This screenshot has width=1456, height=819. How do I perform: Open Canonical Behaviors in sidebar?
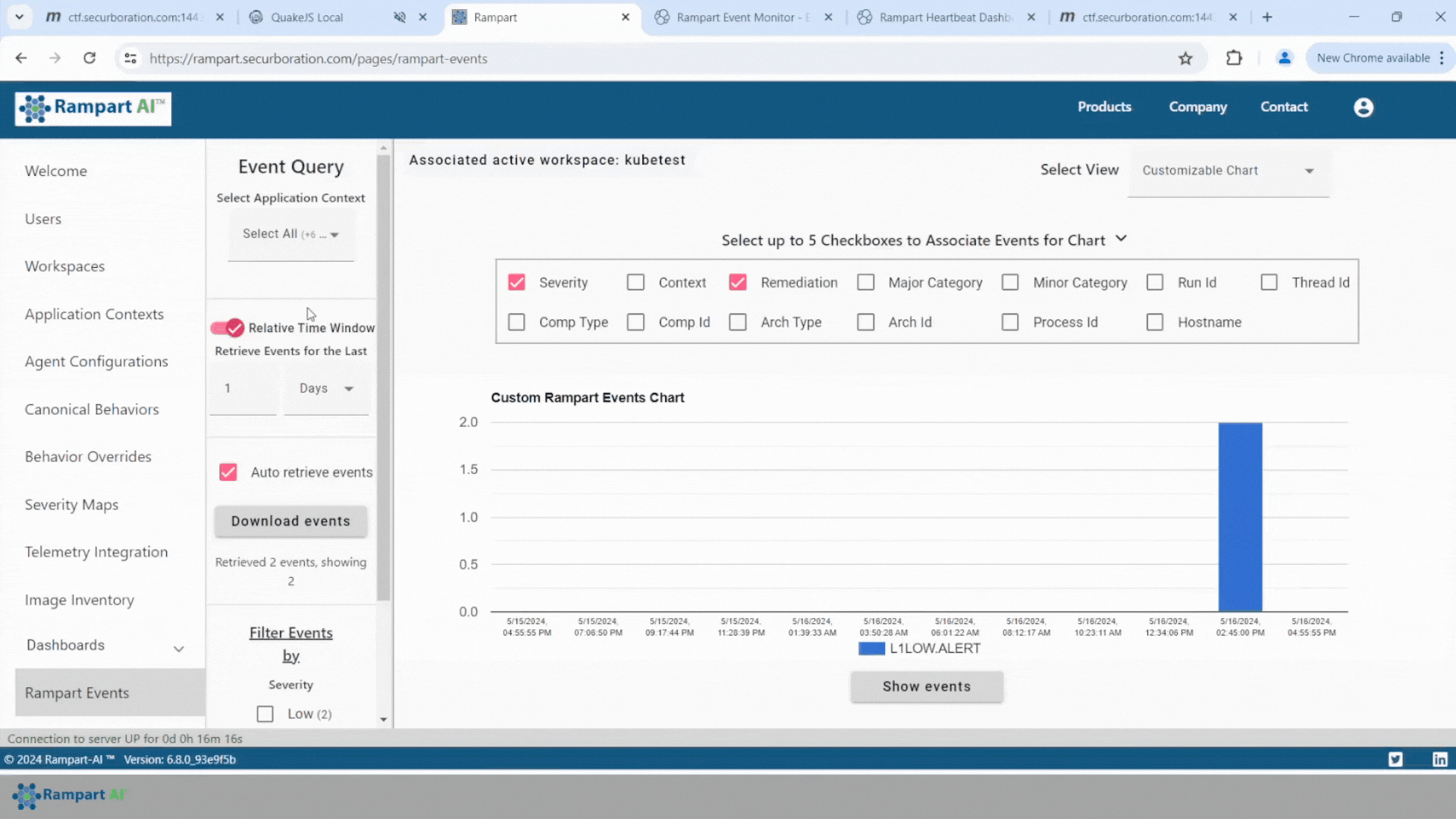[92, 410]
